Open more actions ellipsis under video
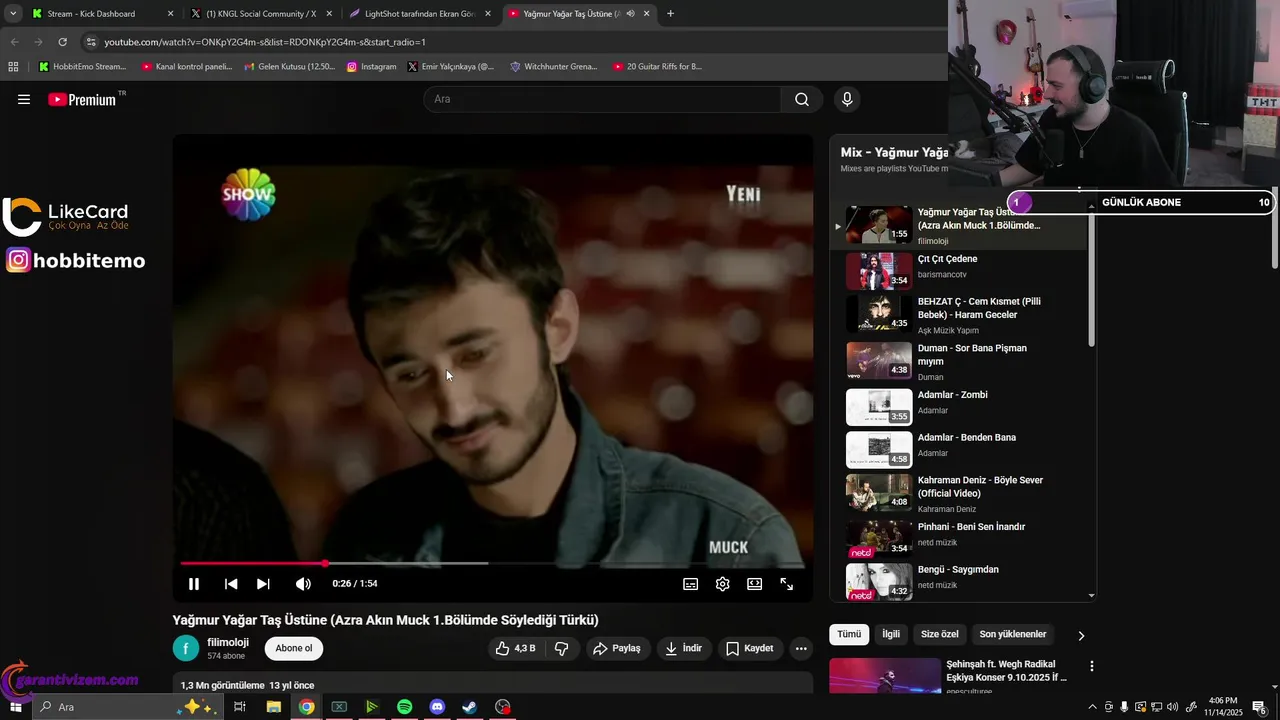This screenshot has width=1280, height=720. click(801, 648)
